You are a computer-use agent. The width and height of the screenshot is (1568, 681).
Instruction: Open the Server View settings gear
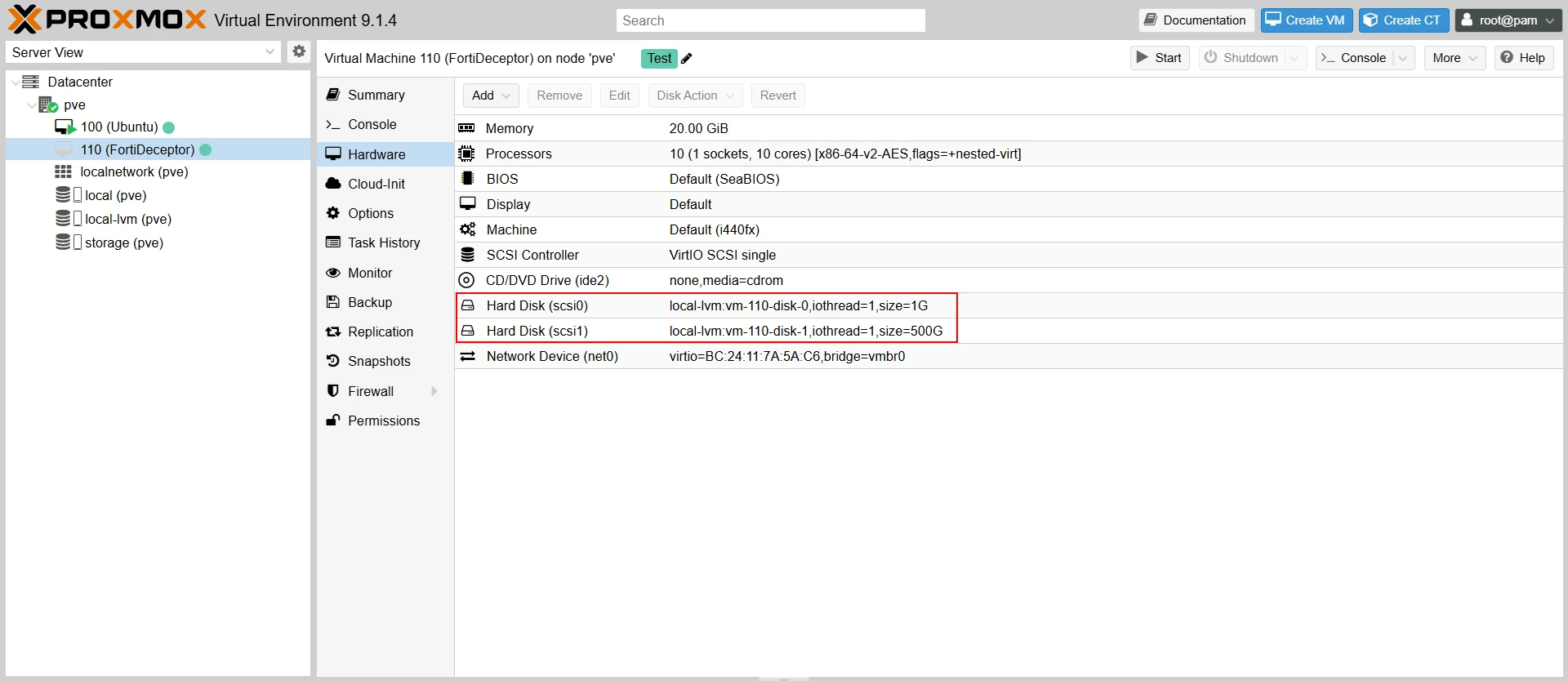coord(299,51)
